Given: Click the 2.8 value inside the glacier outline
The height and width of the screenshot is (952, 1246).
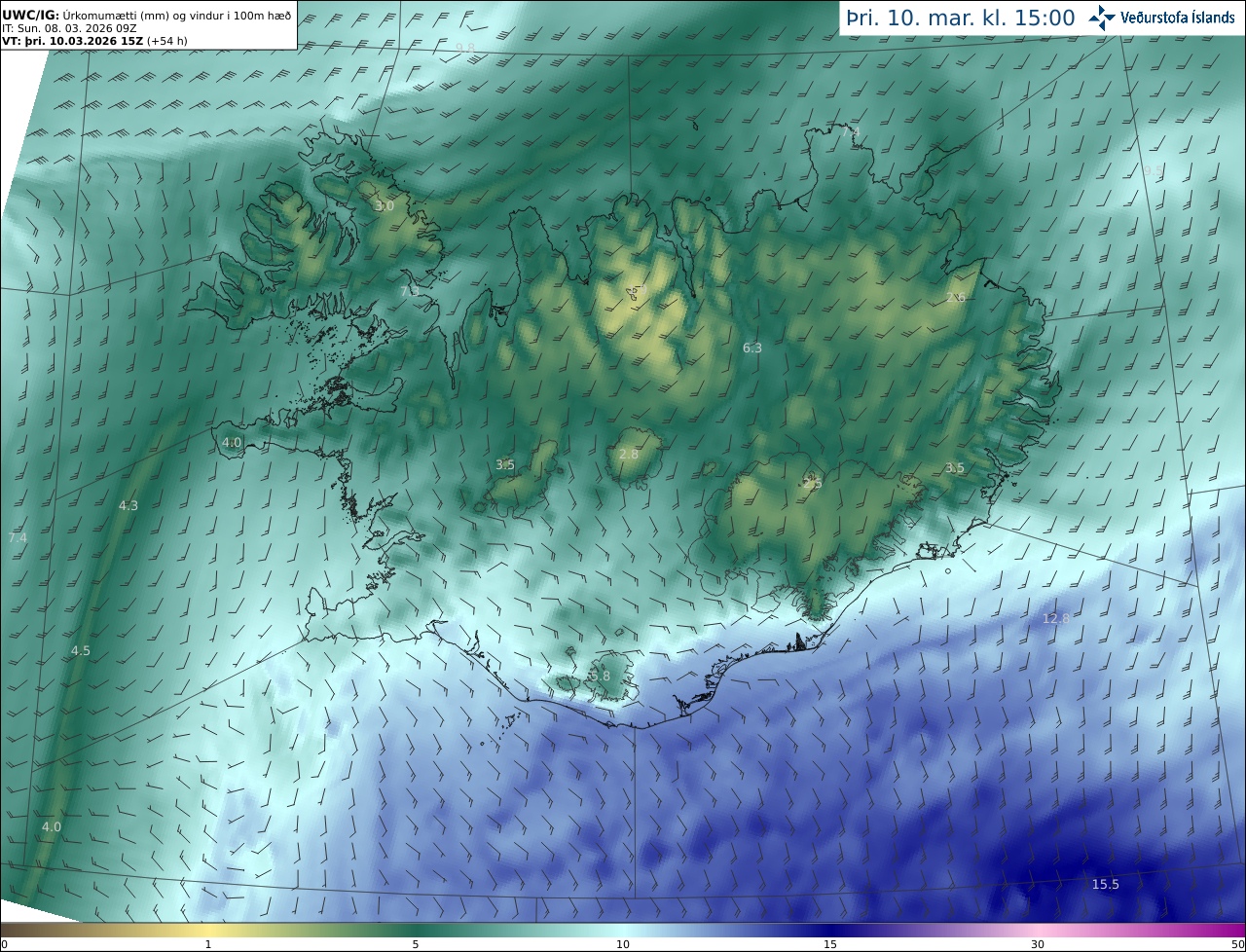Looking at the screenshot, I should click(x=629, y=454).
